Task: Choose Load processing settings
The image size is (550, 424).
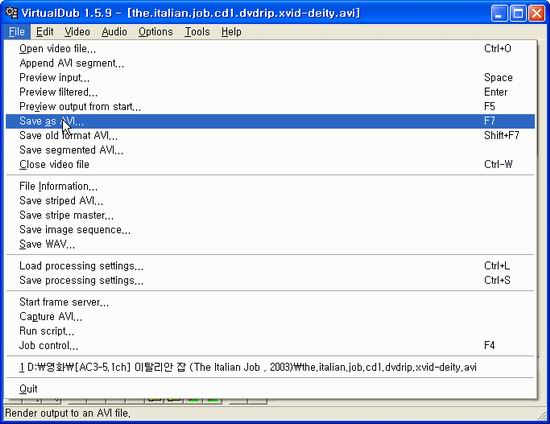Action: tap(270, 266)
